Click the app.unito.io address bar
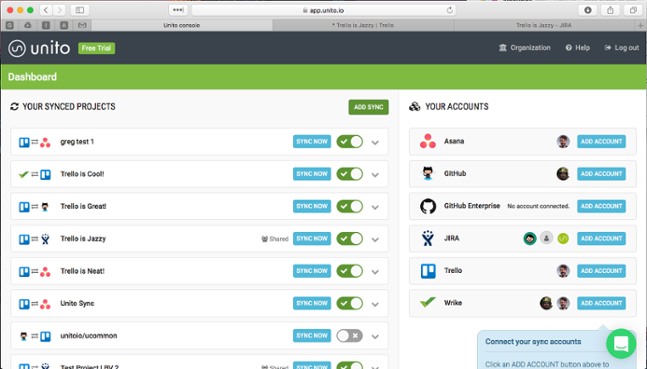Image resolution: width=647 pixels, height=369 pixels. click(x=324, y=10)
